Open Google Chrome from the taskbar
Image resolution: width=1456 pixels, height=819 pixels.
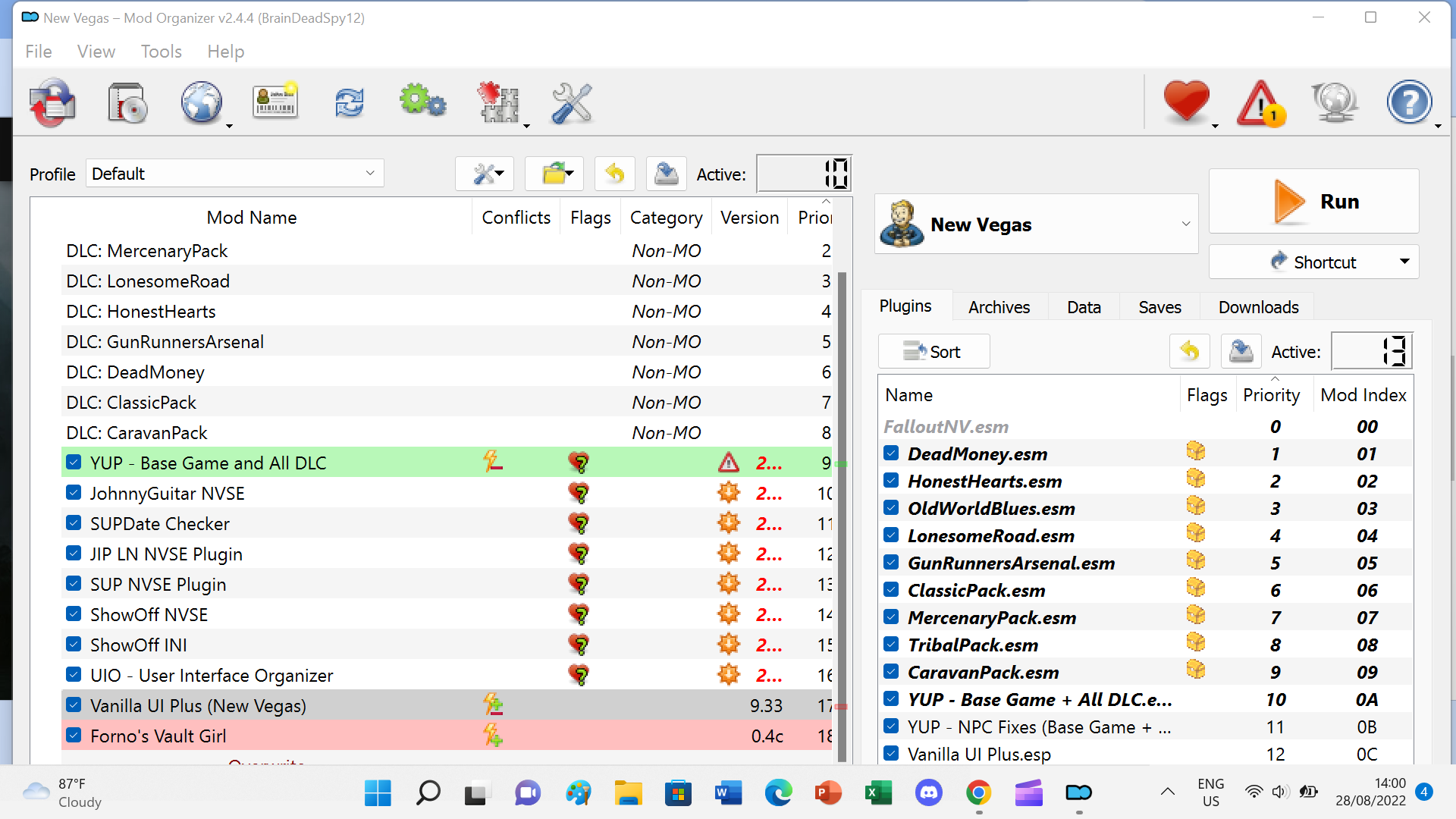pos(979,793)
